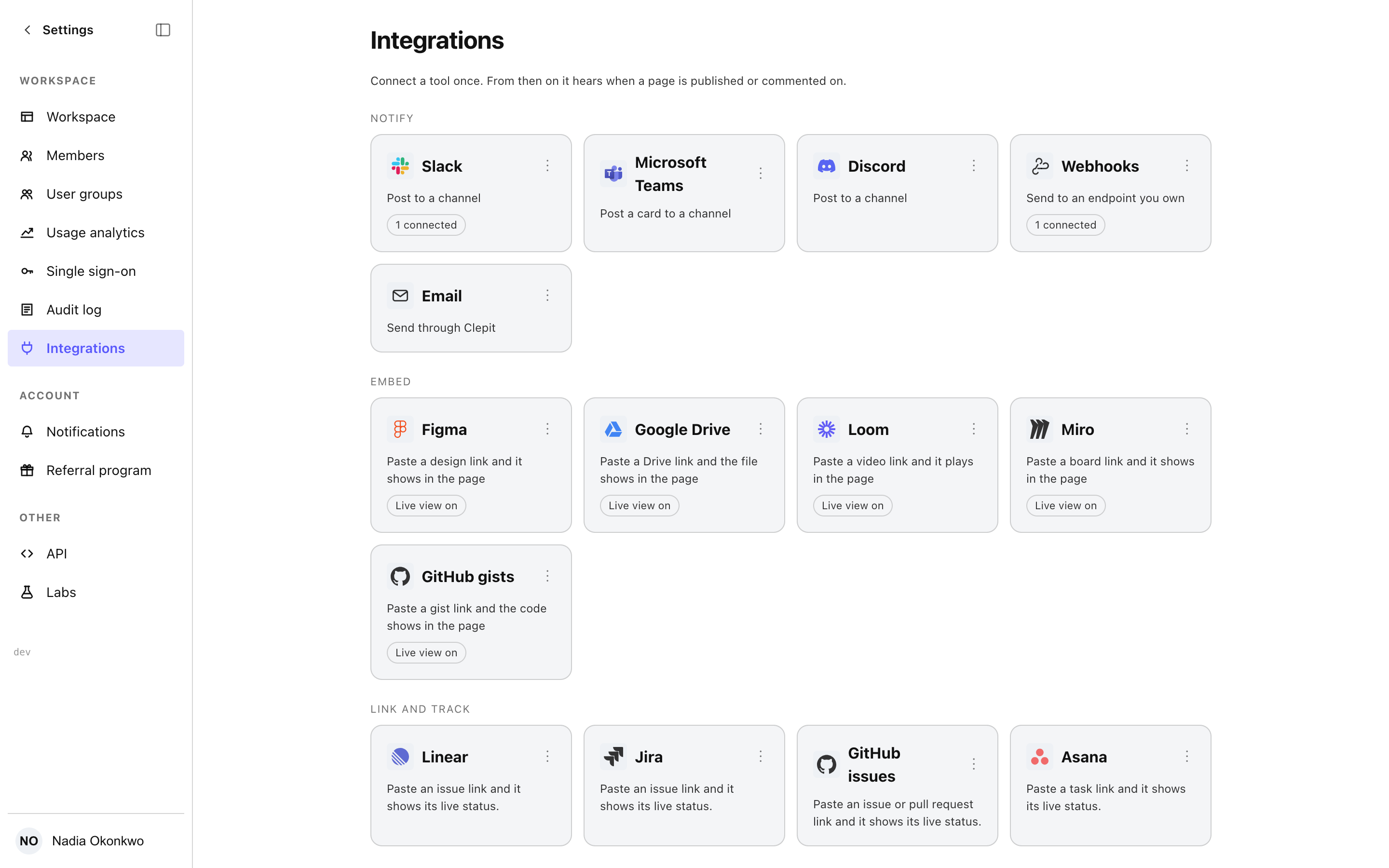Open the GitHub issues card options menu
Viewport: 1389px width, 868px height.
pos(973,764)
